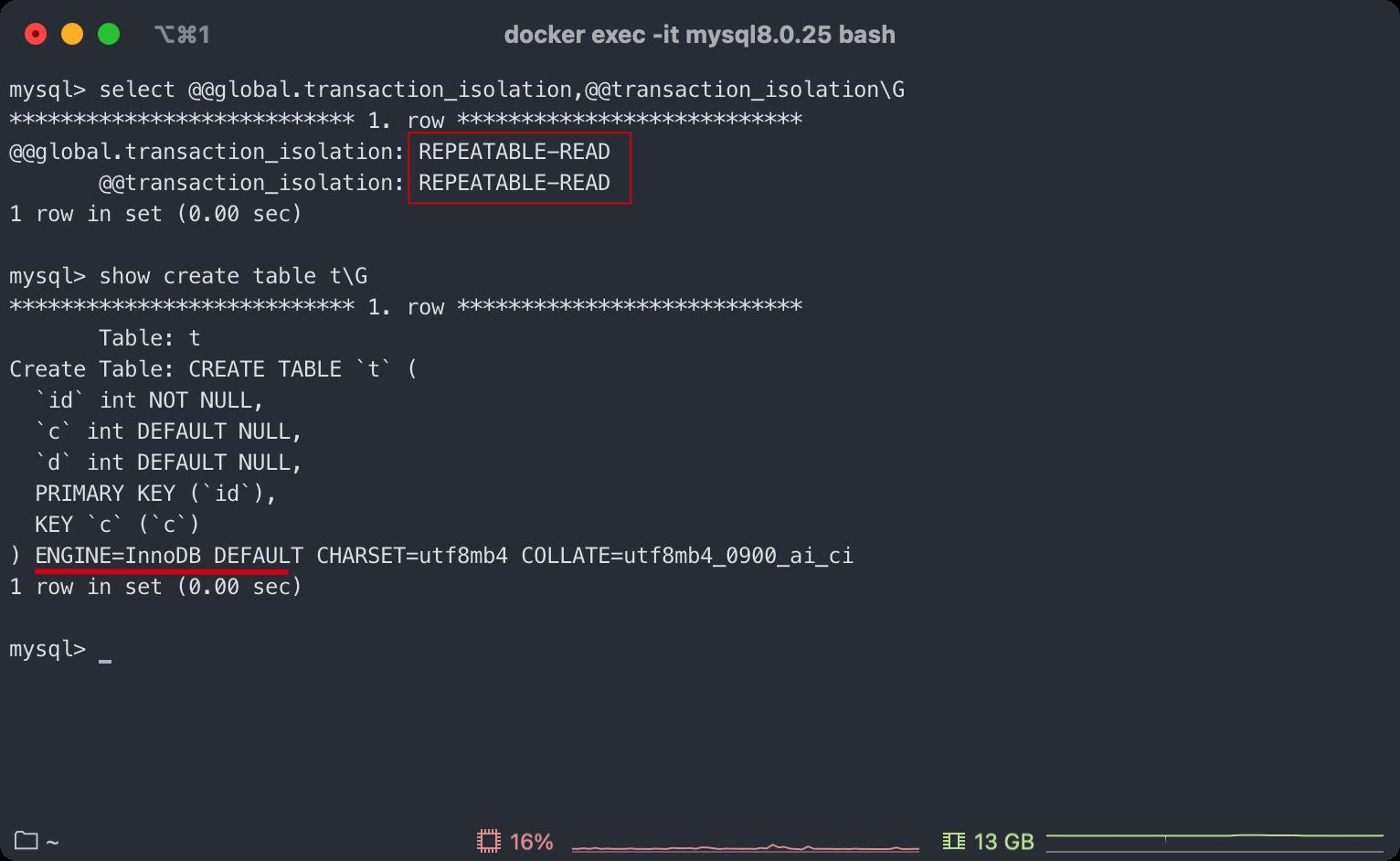The height and width of the screenshot is (861, 1400).
Task: Click the yellow minimize control dot
Action: coord(72,33)
